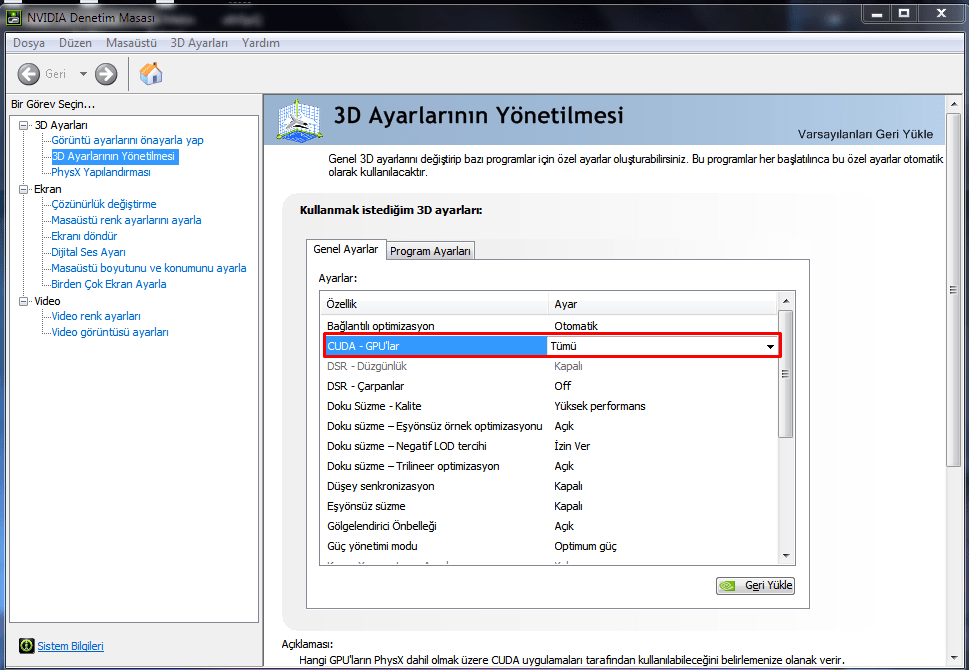This screenshot has height=670, width=969.
Task: Collapse the 3D Ayarları tree node
Action: pos(23,125)
